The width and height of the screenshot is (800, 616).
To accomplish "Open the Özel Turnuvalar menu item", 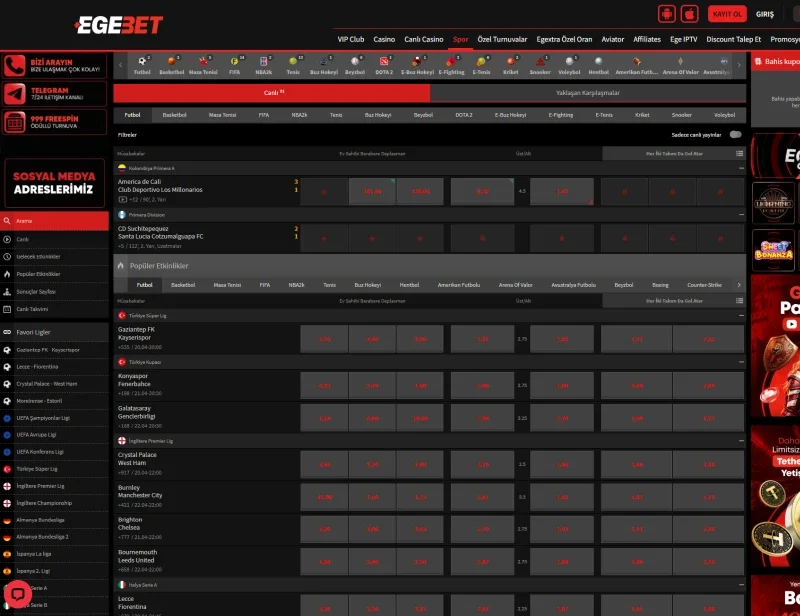I will click(502, 39).
